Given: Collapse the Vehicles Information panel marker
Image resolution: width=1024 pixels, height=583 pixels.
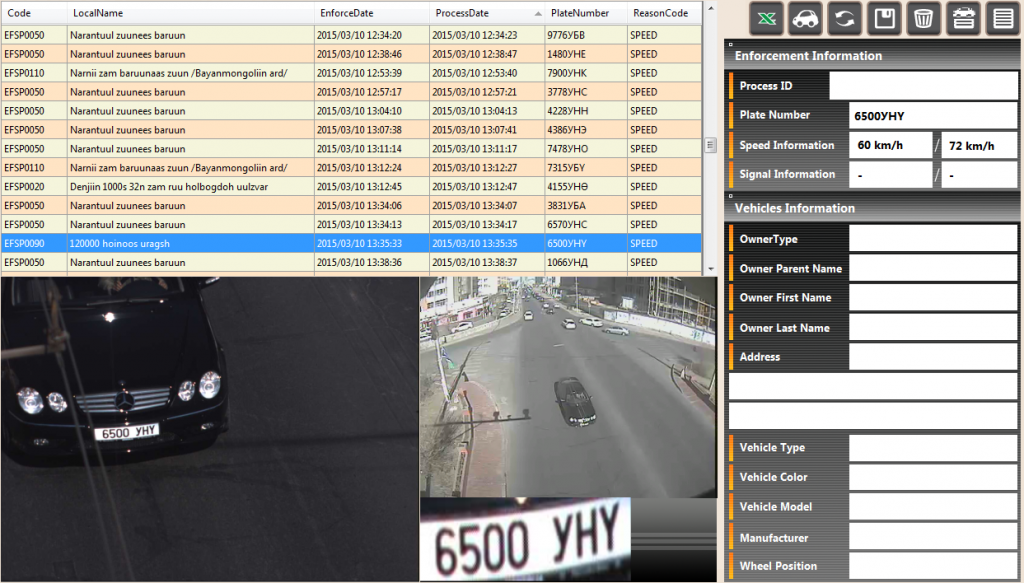Looking at the screenshot, I should [x=731, y=198].
